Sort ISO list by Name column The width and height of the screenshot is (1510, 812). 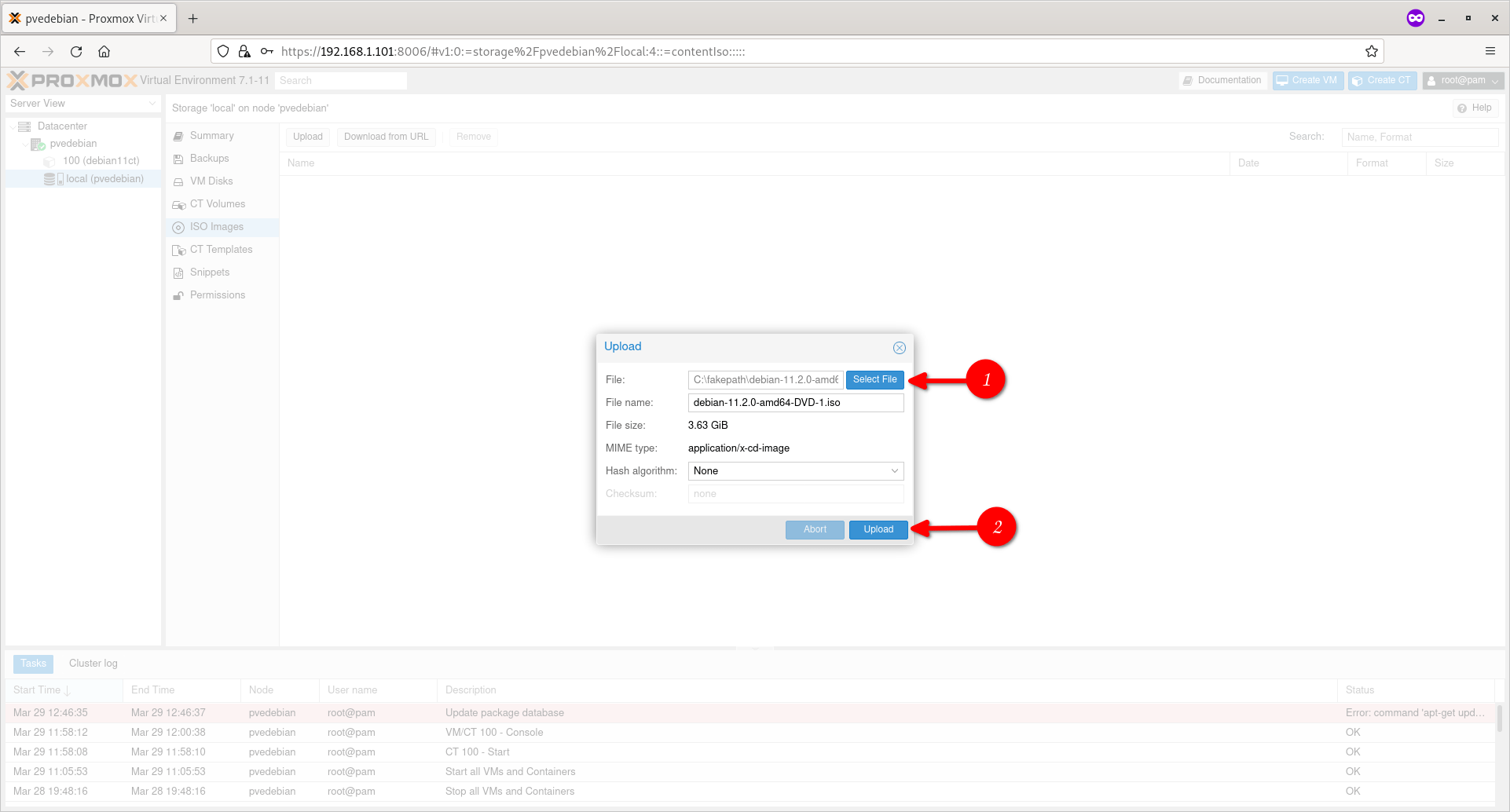click(754, 163)
